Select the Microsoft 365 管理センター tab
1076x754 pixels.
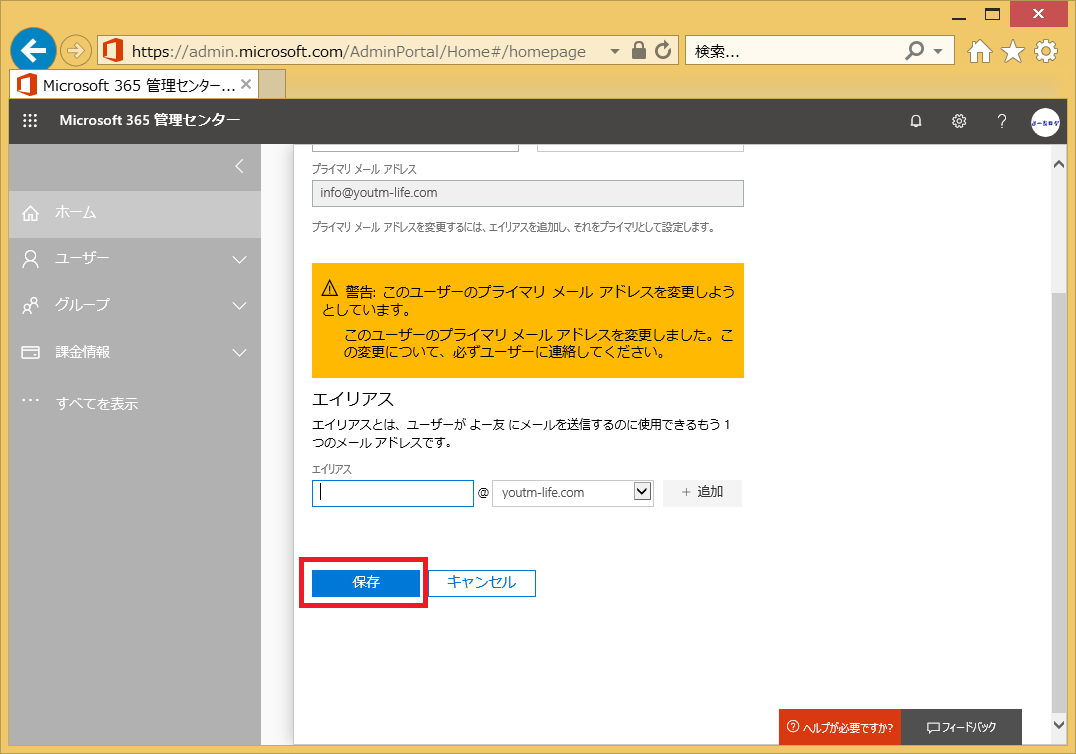(x=134, y=85)
